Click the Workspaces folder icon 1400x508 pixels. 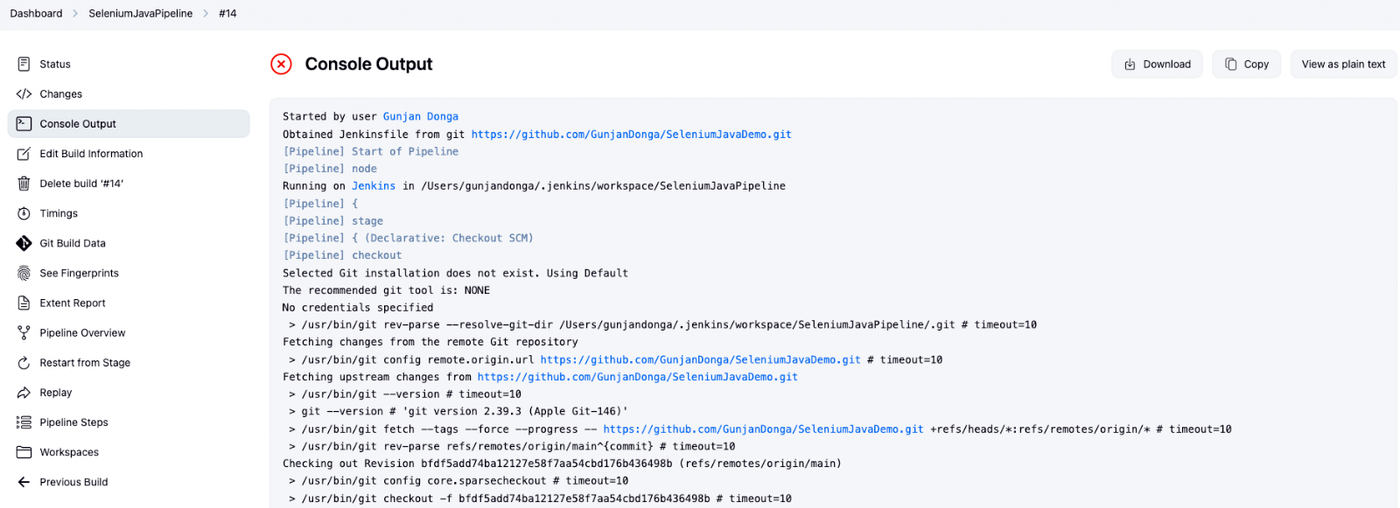pos(24,452)
